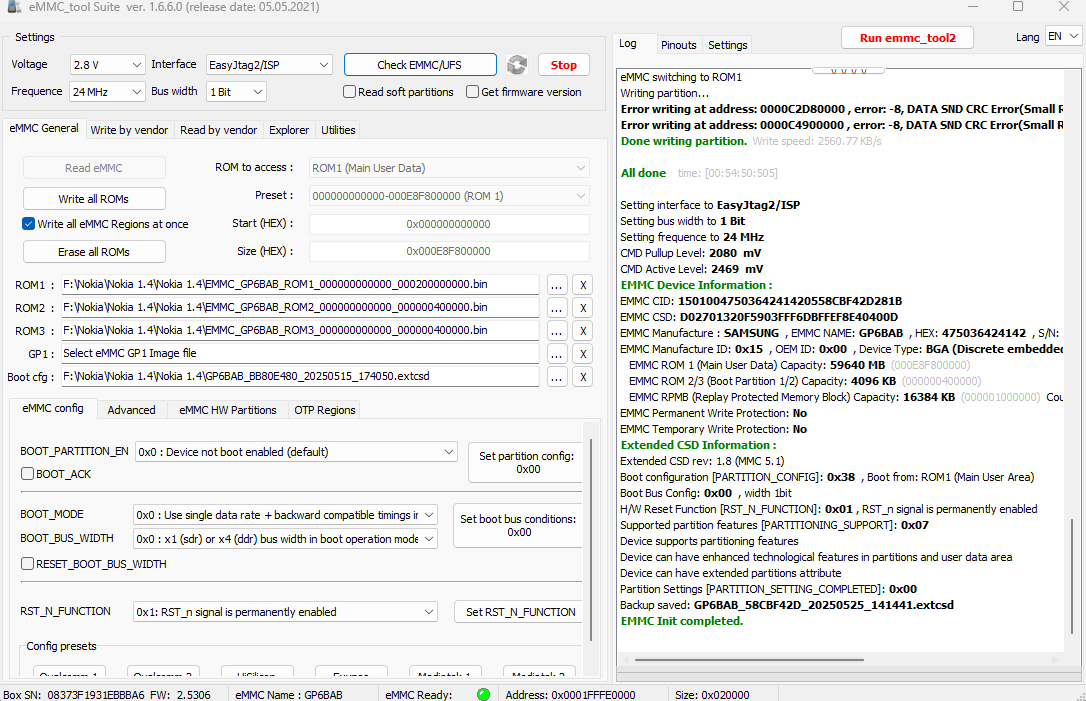Click the "Done writing partition." log text
Screen dimensions: 1086x701
684,141
